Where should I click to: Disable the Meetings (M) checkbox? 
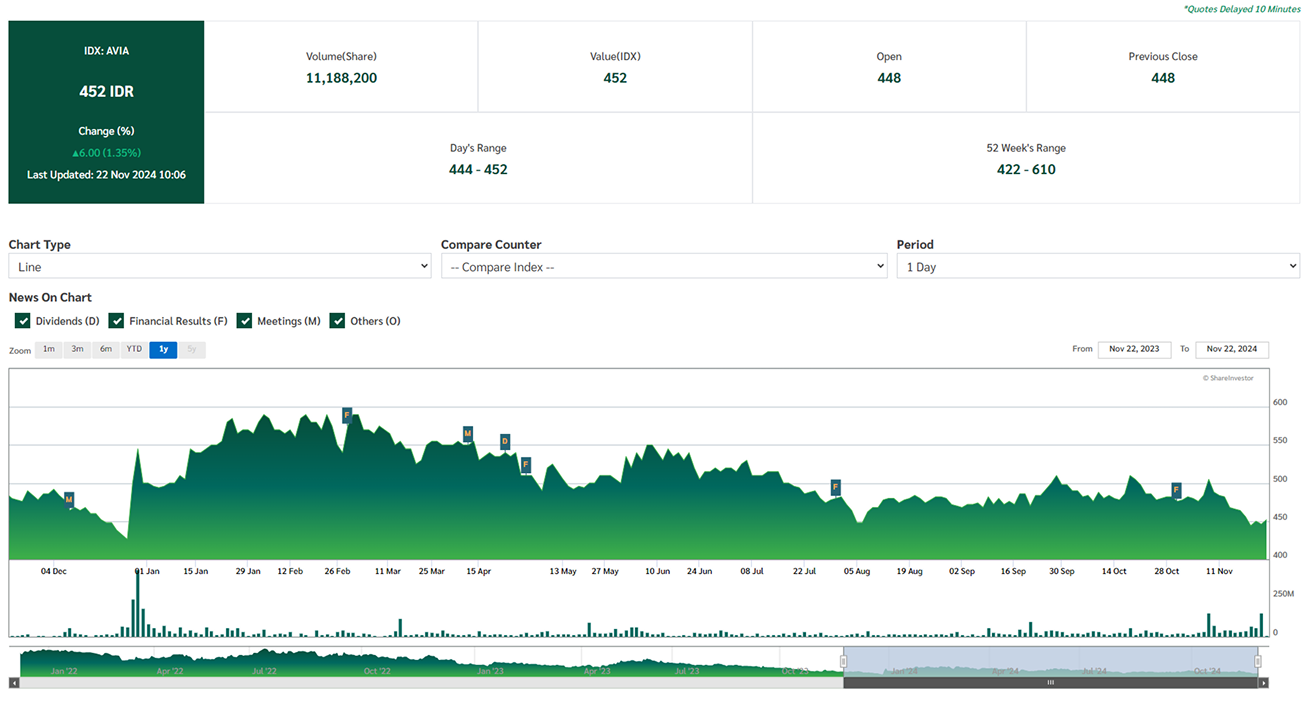click(x=245, y=321)
